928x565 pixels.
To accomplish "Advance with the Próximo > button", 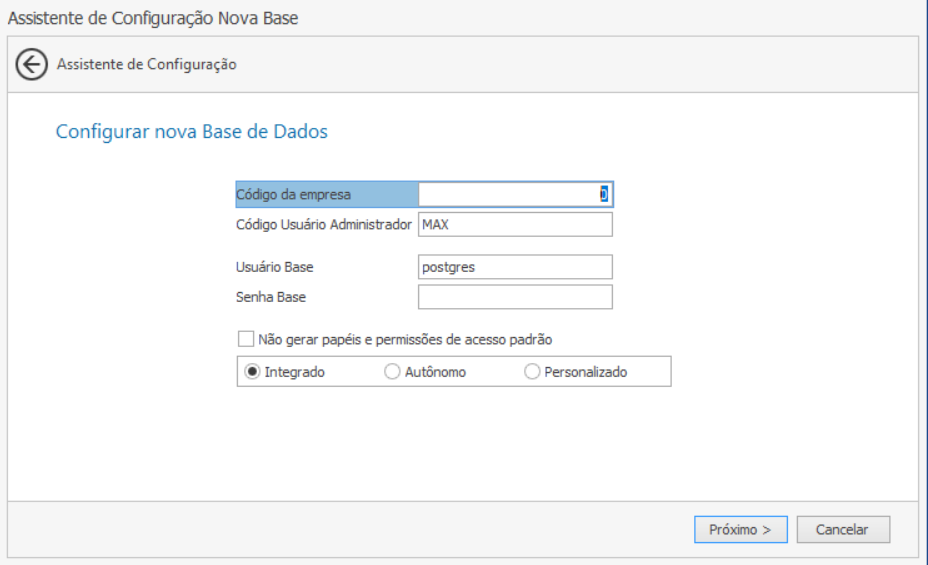I will tap(740, 530).
